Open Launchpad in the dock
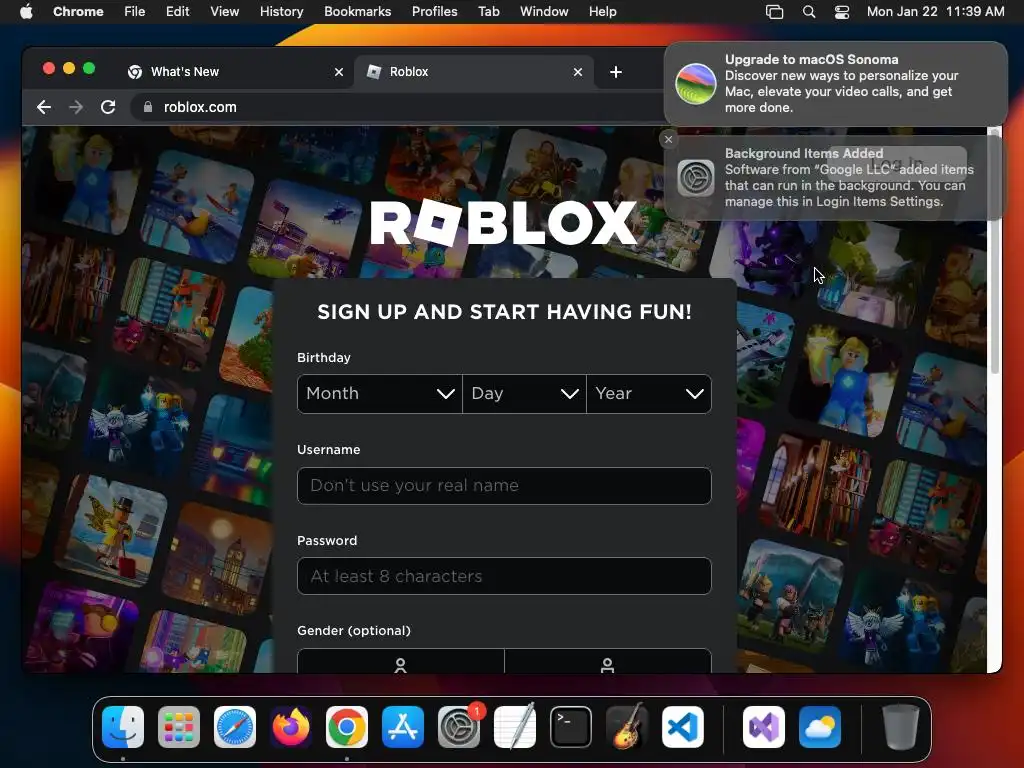The height and width of the screenshot is (768, 1024). click(179, 727)
